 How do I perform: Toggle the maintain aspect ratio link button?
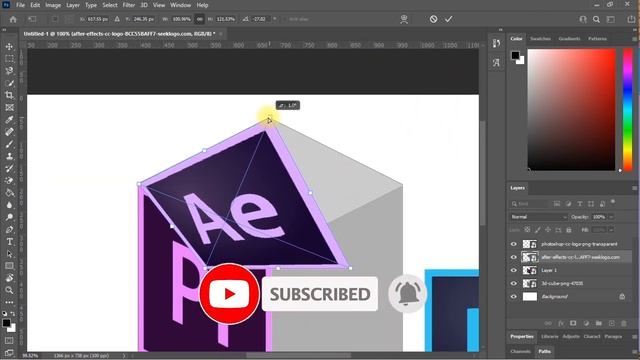pos(199,19)
